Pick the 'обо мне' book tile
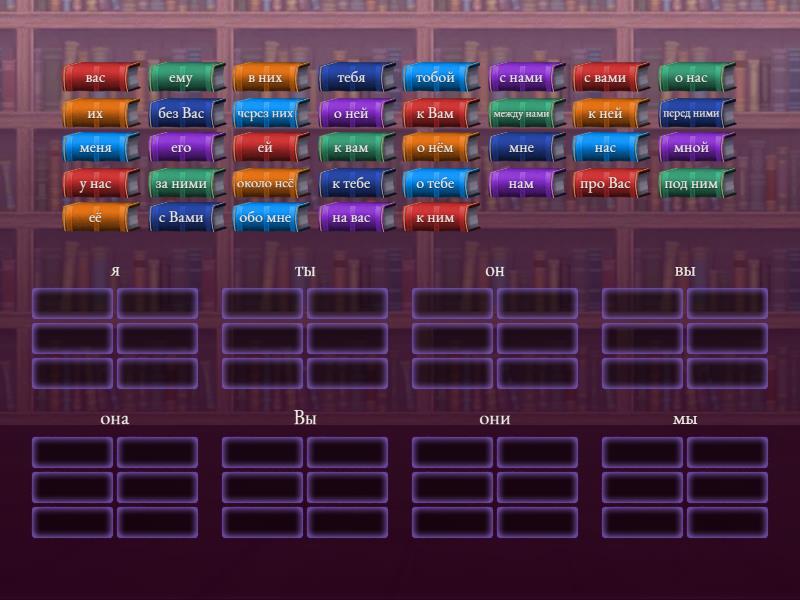Viewport: 800px width, 600px height. coord(266,218)
